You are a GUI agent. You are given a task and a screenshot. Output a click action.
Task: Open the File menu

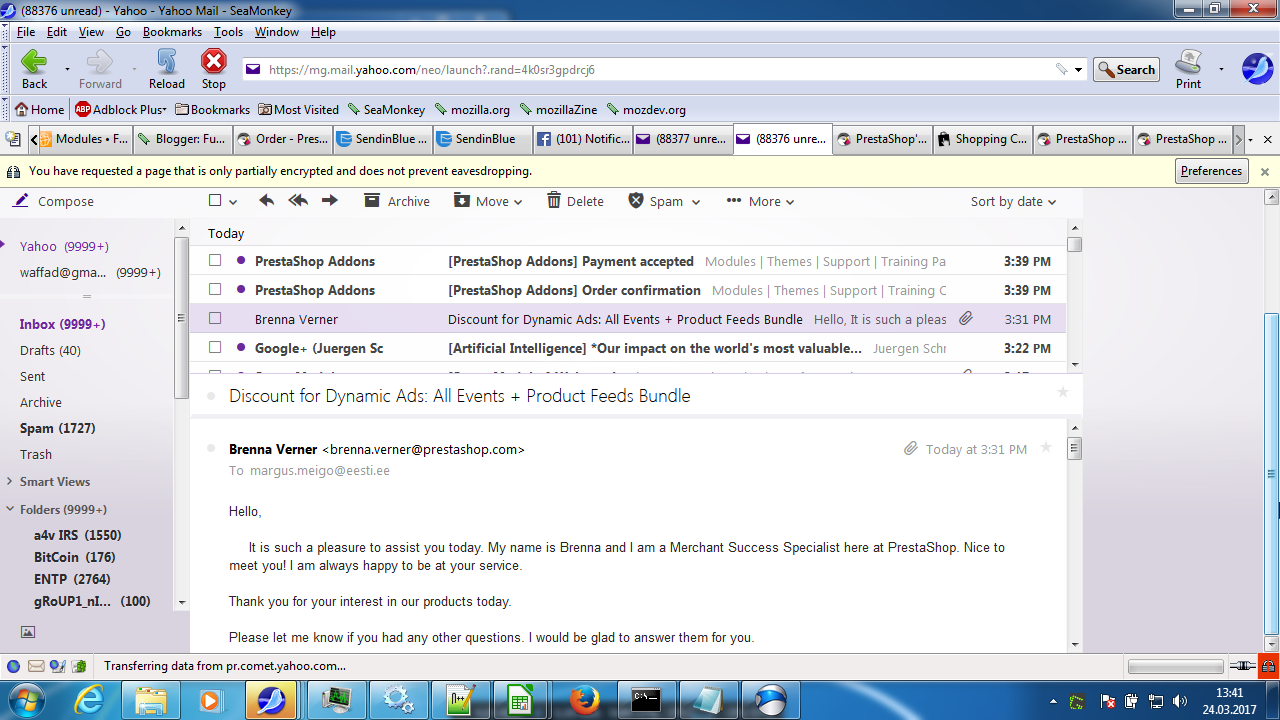[x=25, y=32]
